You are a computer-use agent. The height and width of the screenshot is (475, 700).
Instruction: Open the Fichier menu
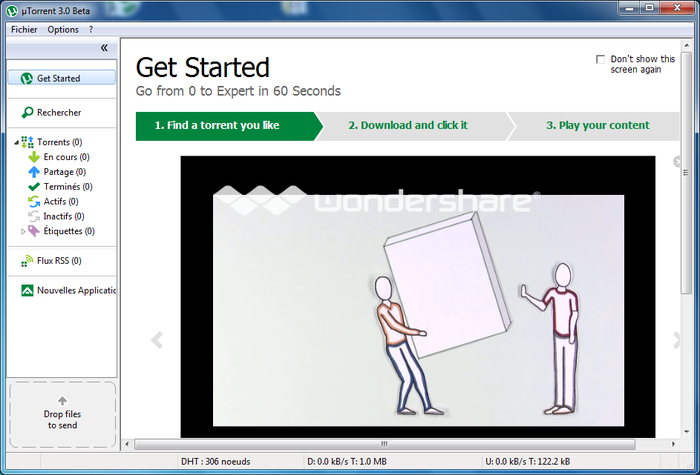pyautogui.click(x=24, y=29)
